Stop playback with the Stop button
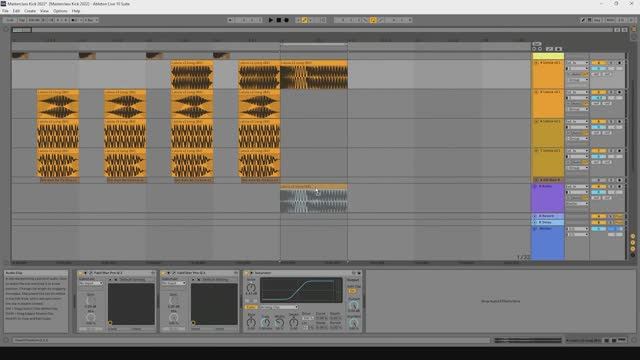640x360 pixels. coord(279,20)
